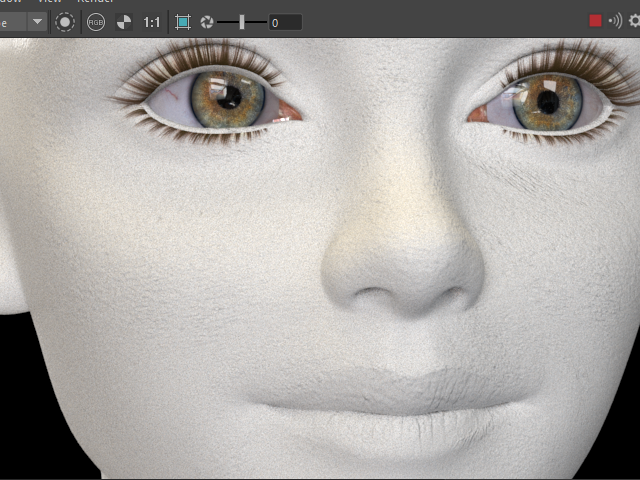This screenshot has width=640, height=480.
Task: Open the Render menu
Action: point(95,2)
